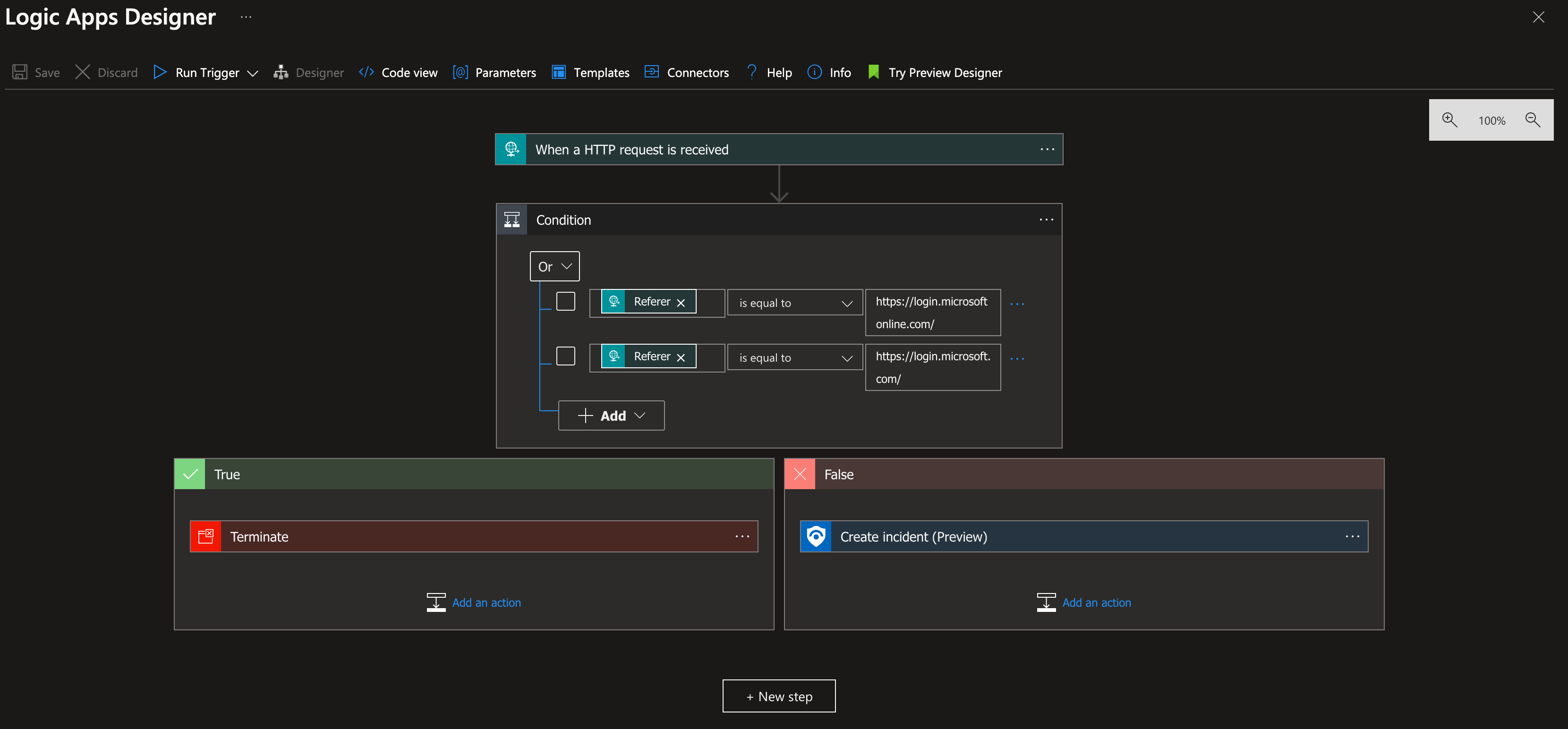This screenshot has width=1568, height=729.
Task: Select the zoom in magnifier control
Action: pos(1450,120)
